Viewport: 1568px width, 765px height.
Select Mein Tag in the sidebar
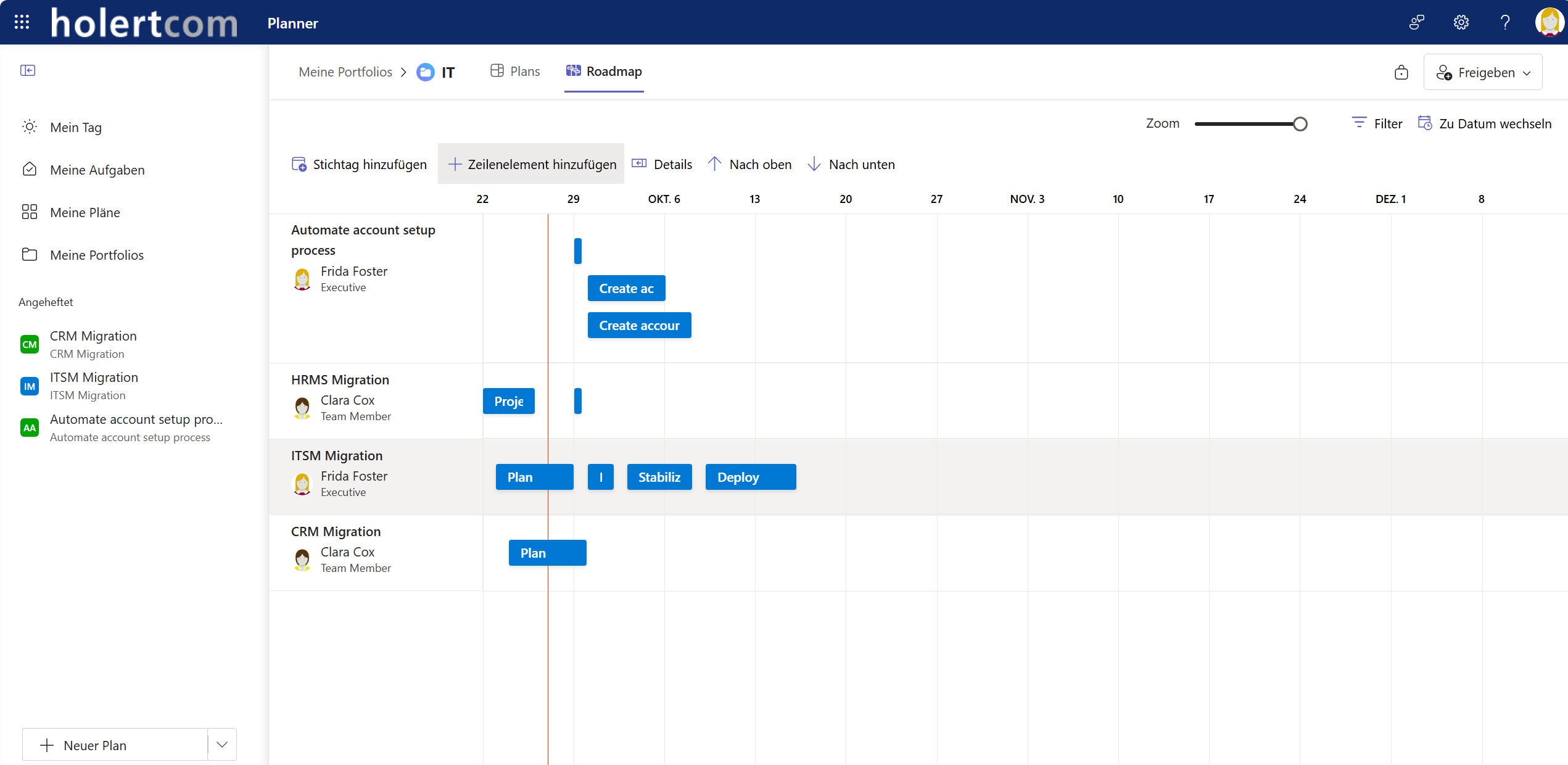[76, 127]
